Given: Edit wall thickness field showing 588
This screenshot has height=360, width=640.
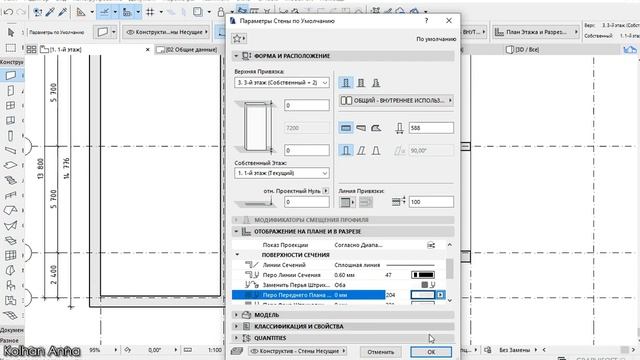Looking at the screenshot, I should 431,128.
